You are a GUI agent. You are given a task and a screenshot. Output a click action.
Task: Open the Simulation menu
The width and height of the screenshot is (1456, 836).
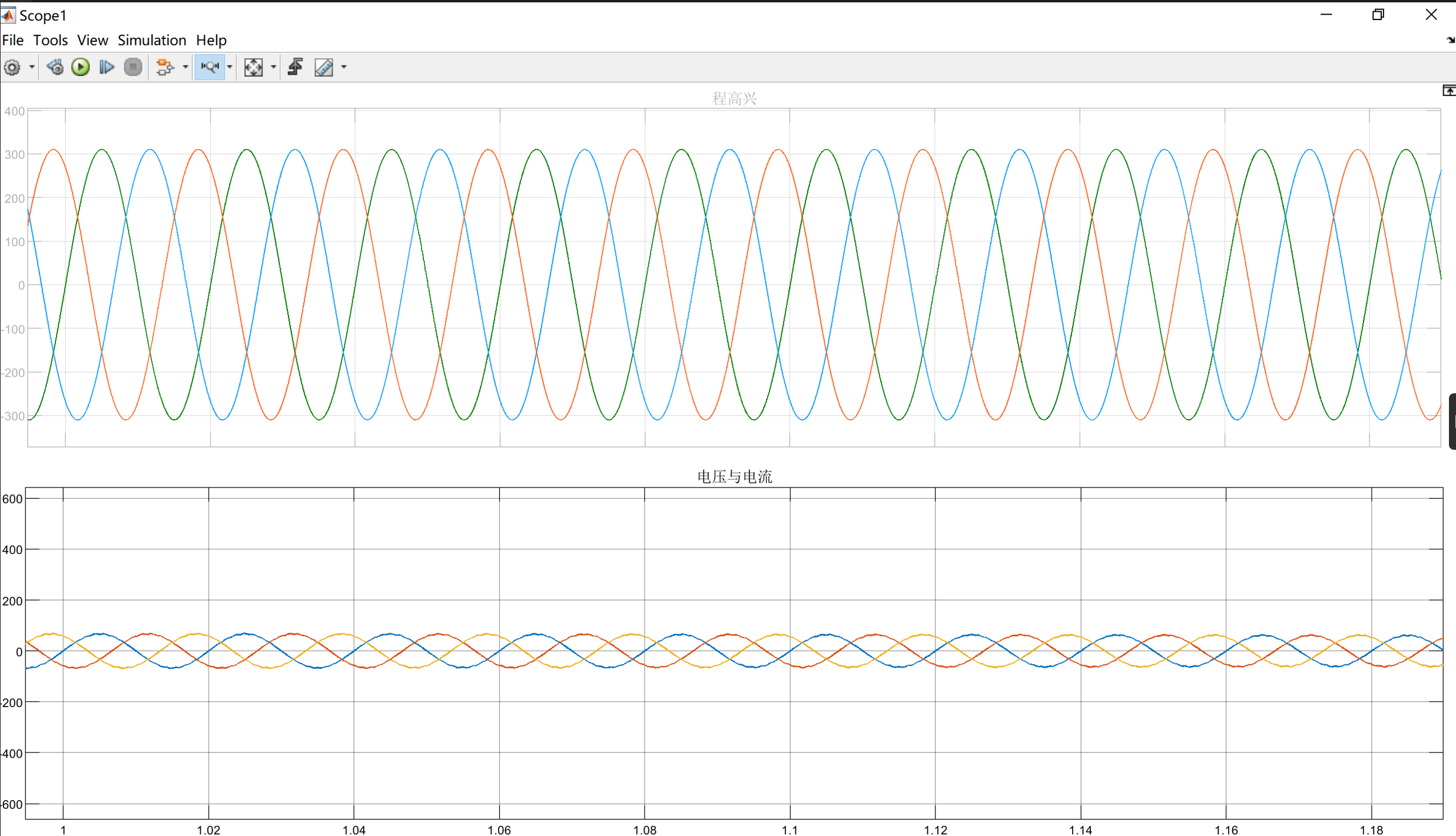tap(151, 40)
